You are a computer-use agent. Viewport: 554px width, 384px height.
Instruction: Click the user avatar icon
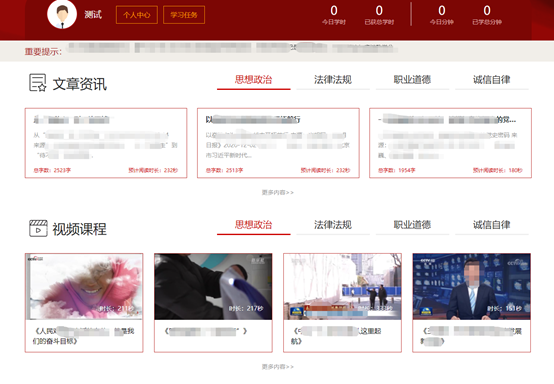pyautogui.click(x=62, y=14)
